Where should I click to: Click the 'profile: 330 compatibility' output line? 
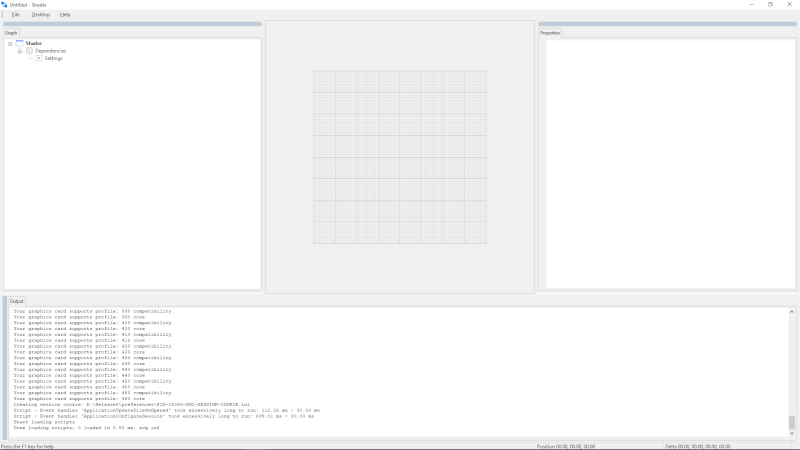tap(92, 311)
